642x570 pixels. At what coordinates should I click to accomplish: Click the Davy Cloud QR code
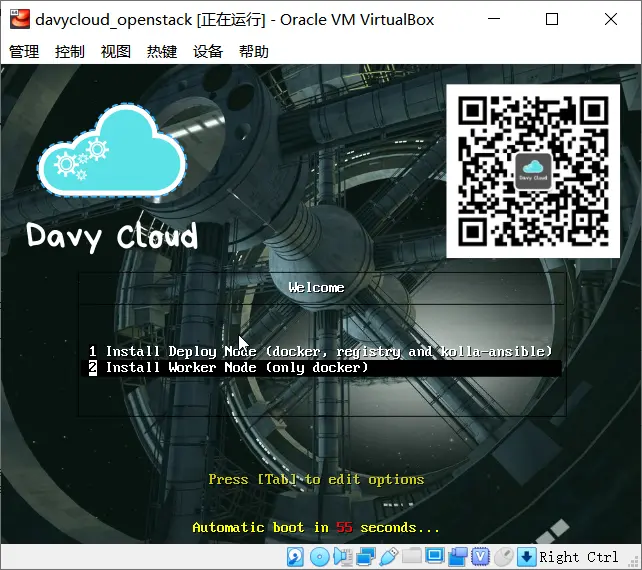pyautogui.click(x=533, y=171)
